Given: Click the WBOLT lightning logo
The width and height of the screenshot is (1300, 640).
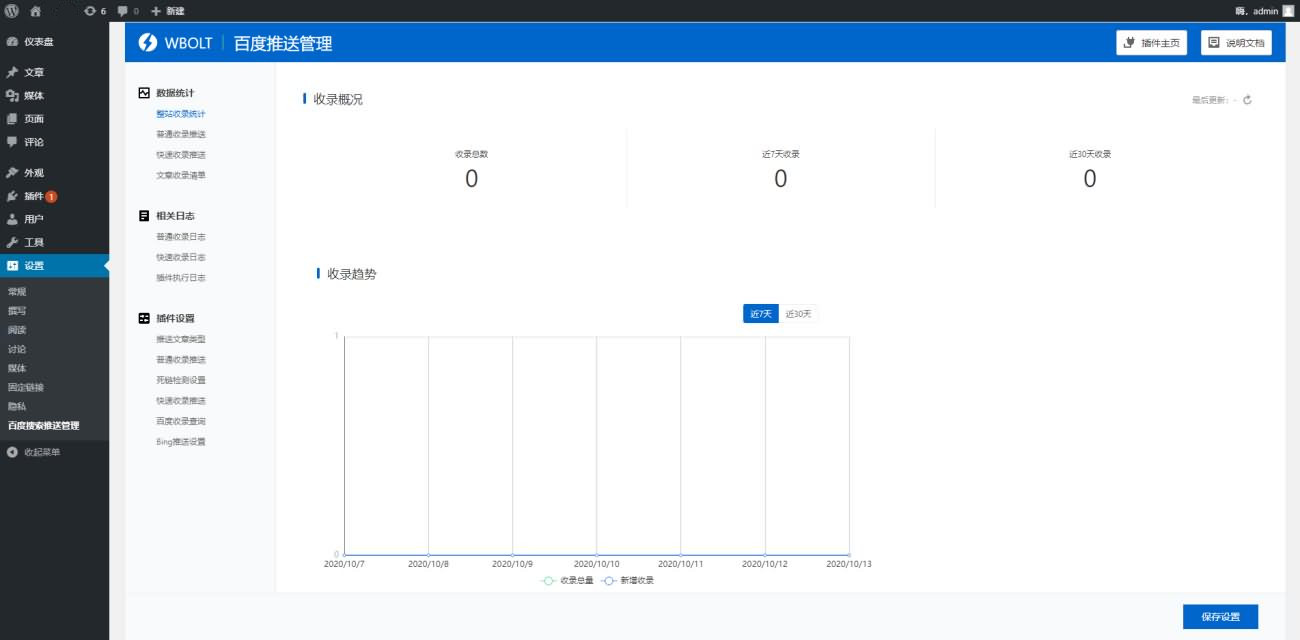Looking at the screenshot, I should [148, 43].
